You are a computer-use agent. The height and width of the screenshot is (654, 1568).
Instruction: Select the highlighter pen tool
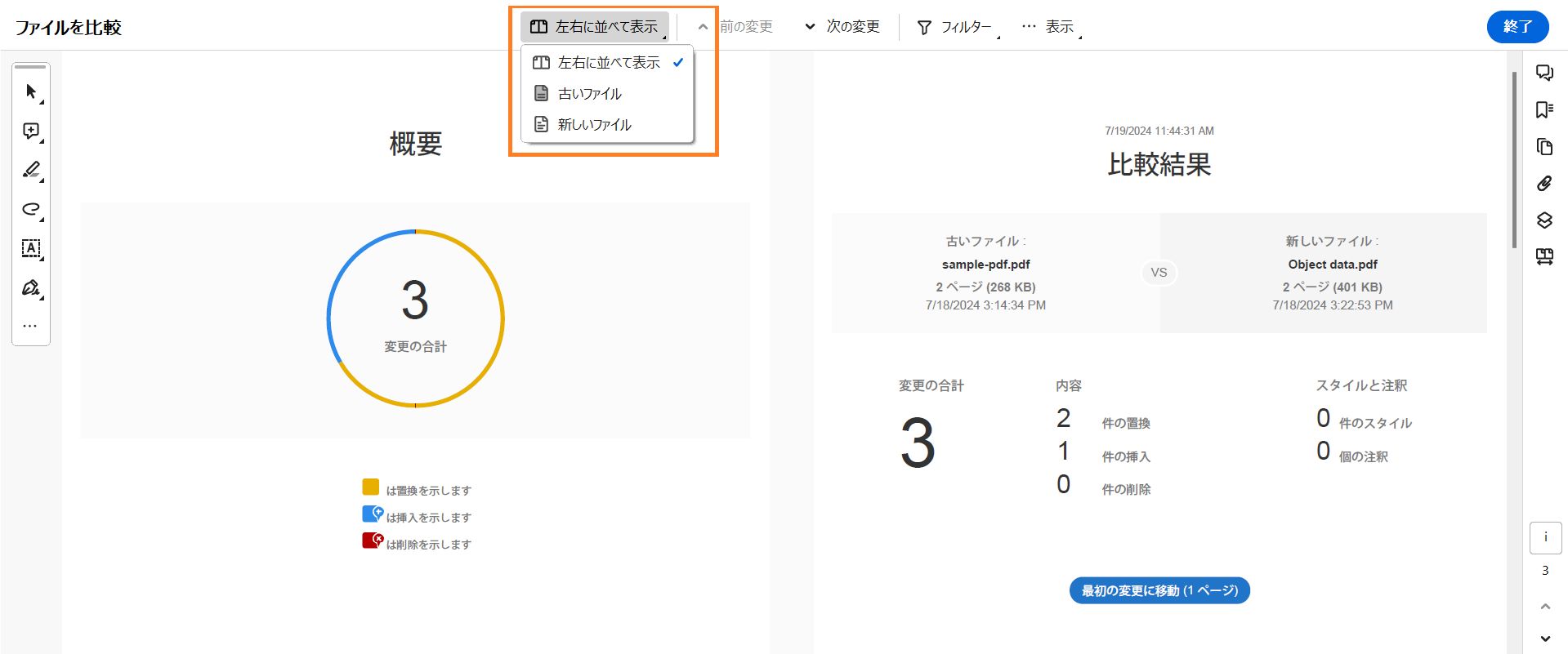click(31, 170)
